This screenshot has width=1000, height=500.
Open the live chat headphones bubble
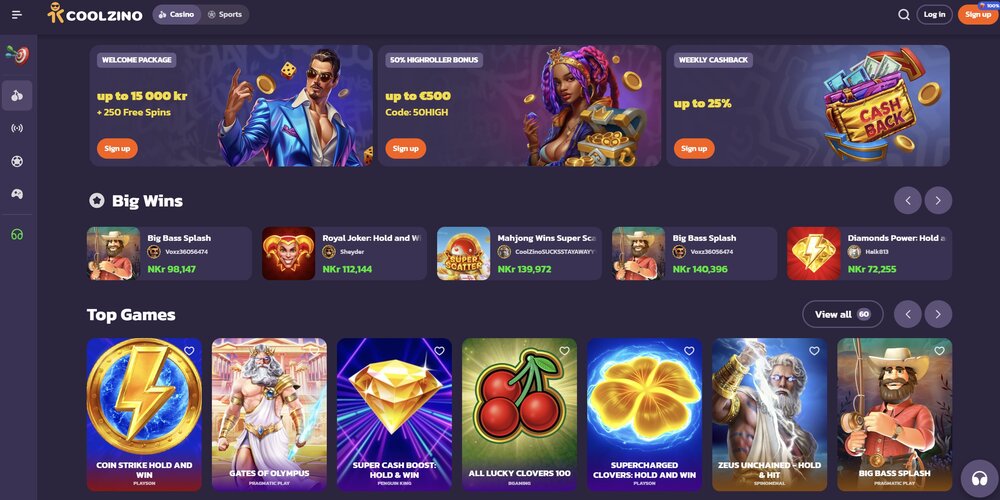(x=979, y=478)
